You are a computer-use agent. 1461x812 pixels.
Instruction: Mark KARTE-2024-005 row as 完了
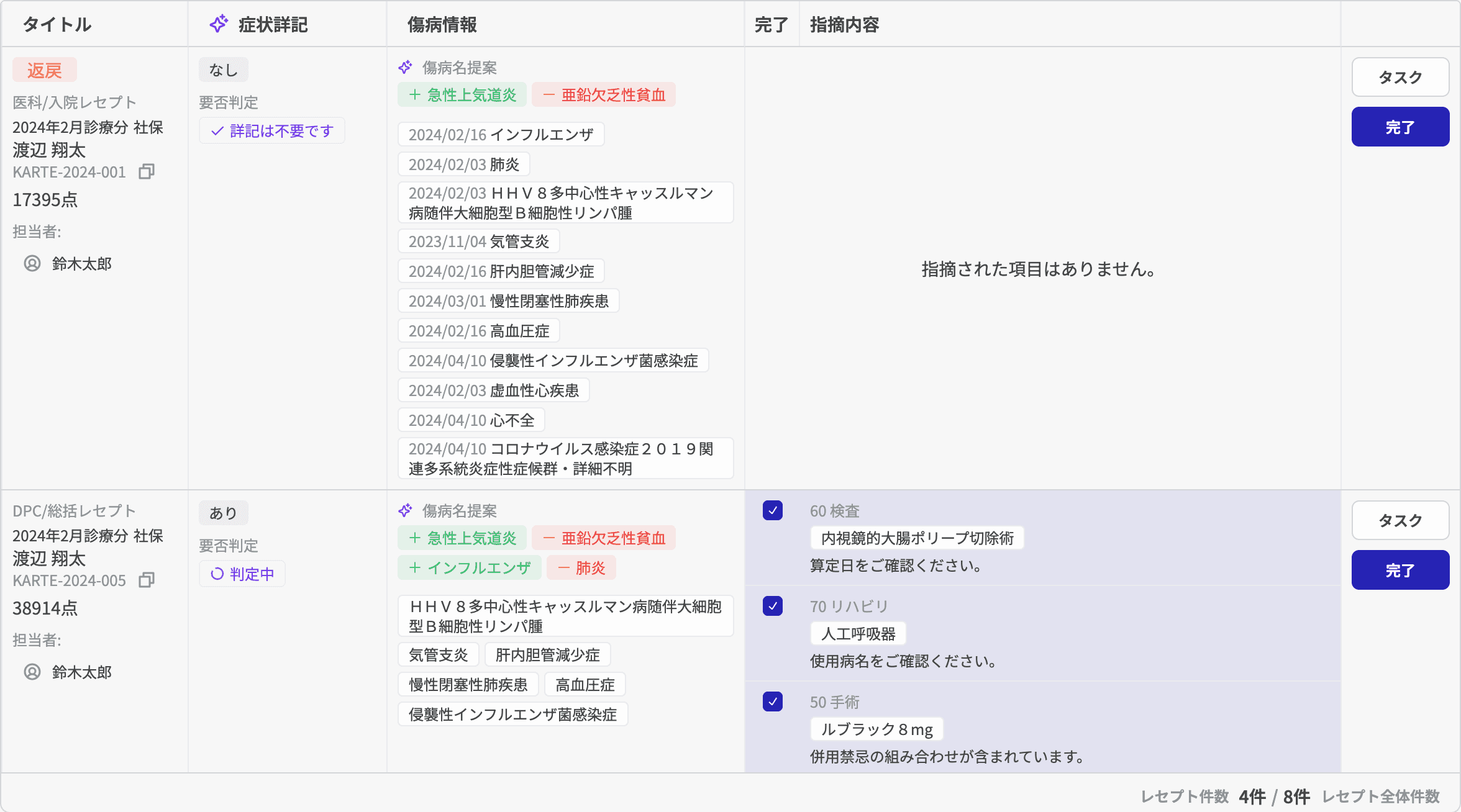tap(1401, 570)
